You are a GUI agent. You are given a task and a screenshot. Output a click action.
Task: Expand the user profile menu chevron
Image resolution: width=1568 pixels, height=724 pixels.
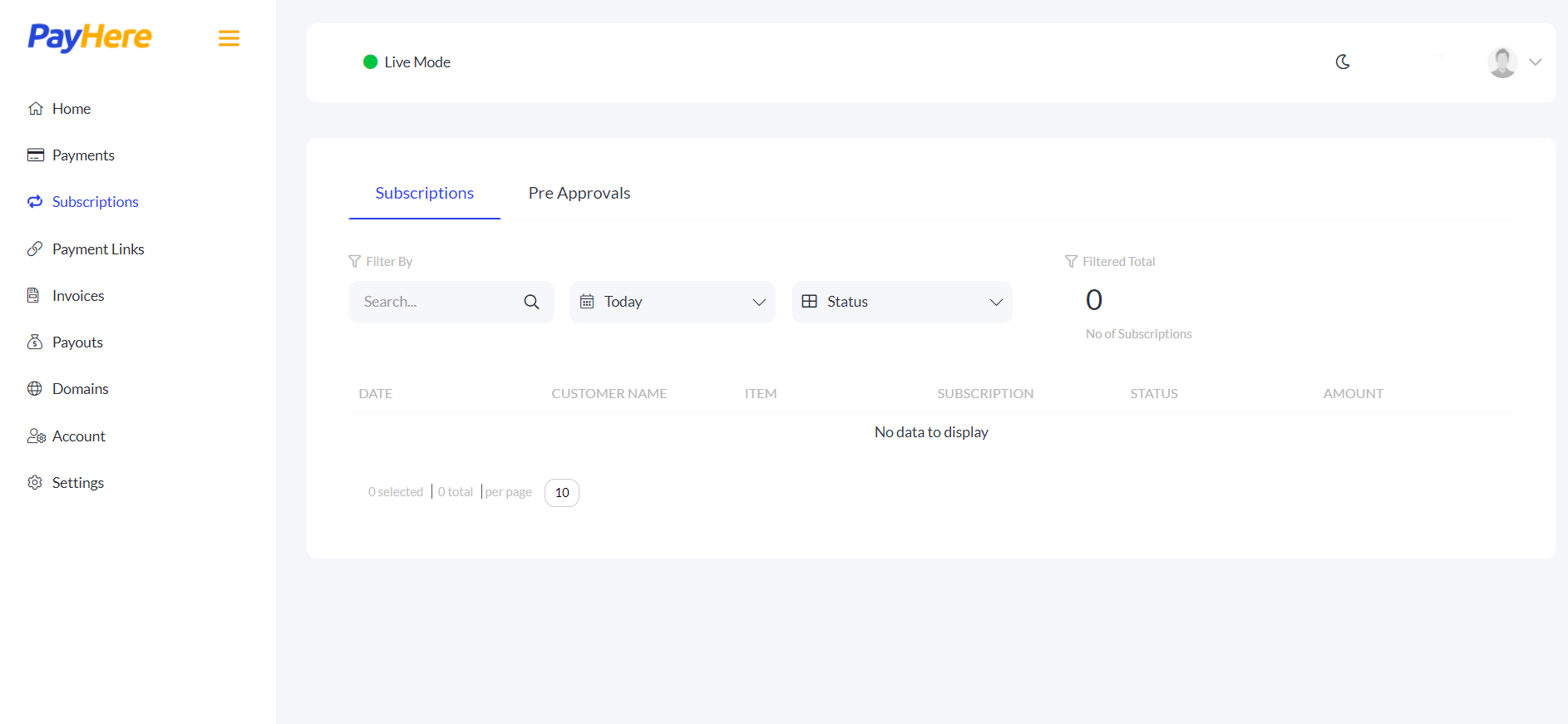[x=1536, y=62]
